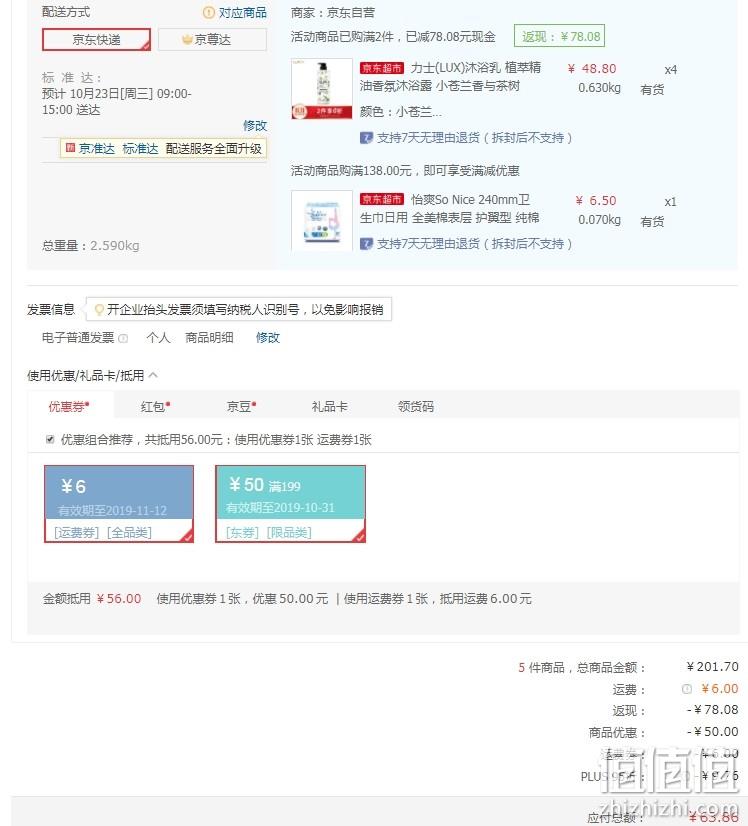Switch to 礼品卡 tab
The height and width of the screenshot is (826, 748).
(x=330, y=406)
